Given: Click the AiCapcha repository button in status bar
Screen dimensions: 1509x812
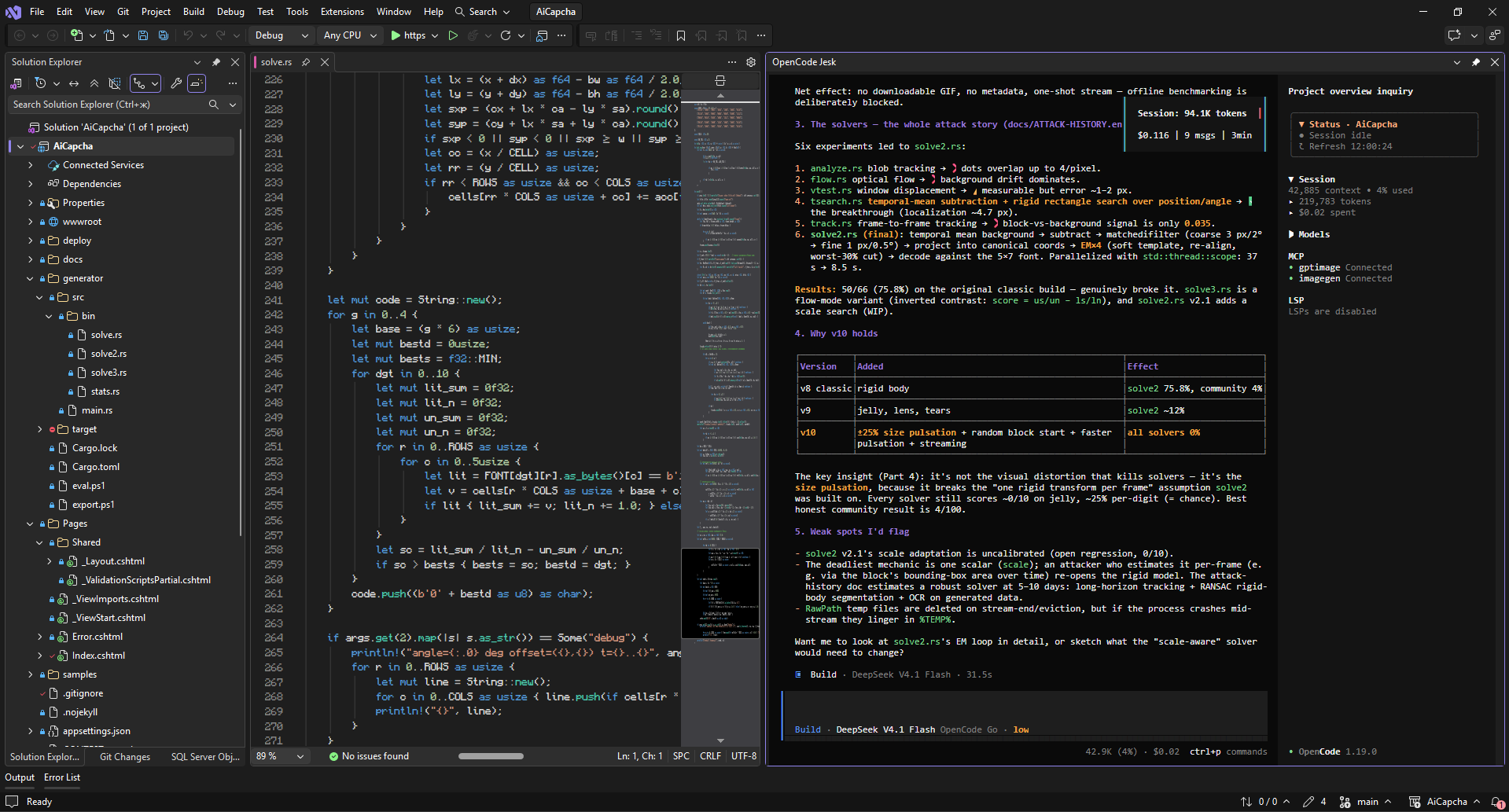Looking at the screenshot, I should pos(1444,802).
